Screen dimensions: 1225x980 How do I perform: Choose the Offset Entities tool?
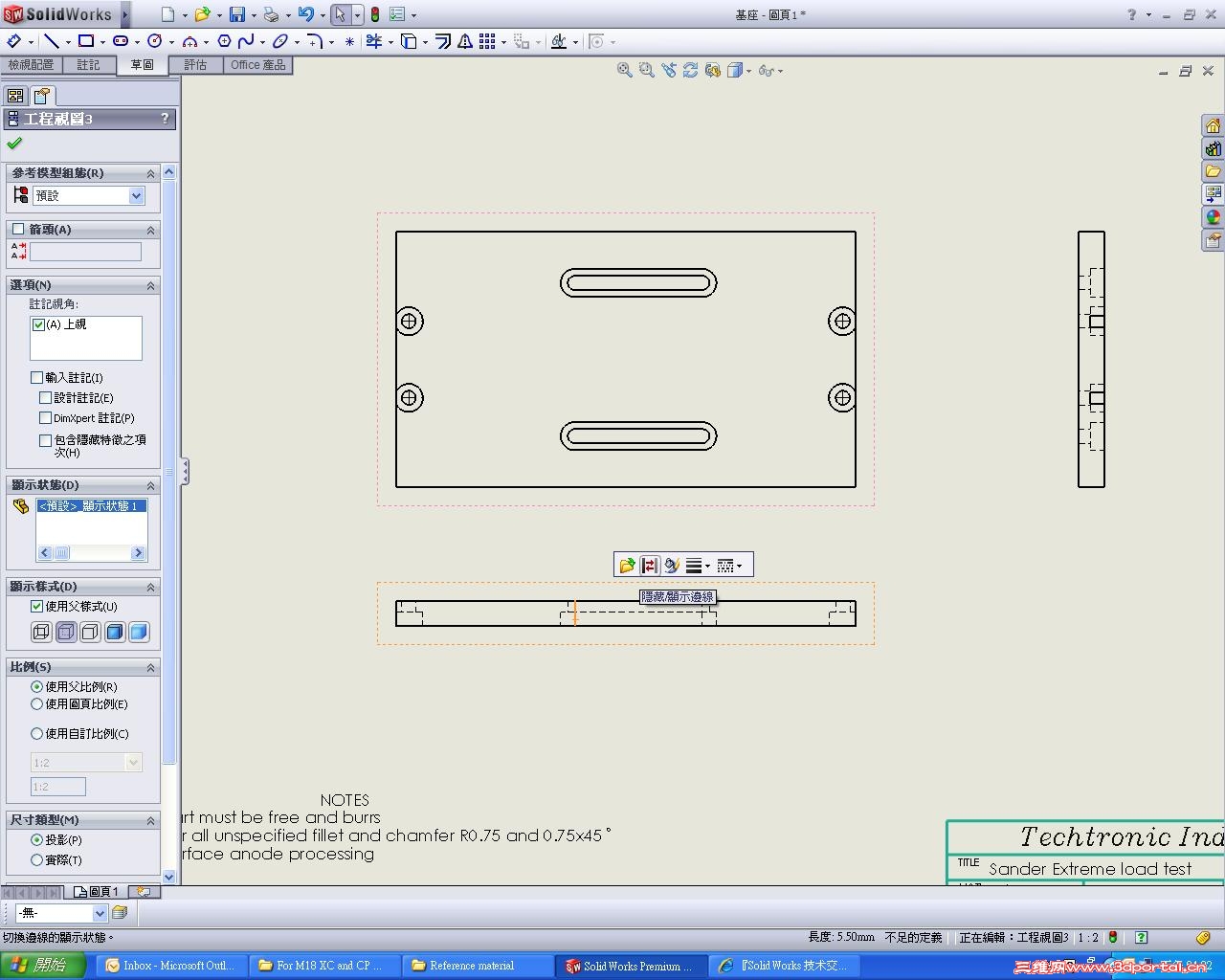[443, 41]
